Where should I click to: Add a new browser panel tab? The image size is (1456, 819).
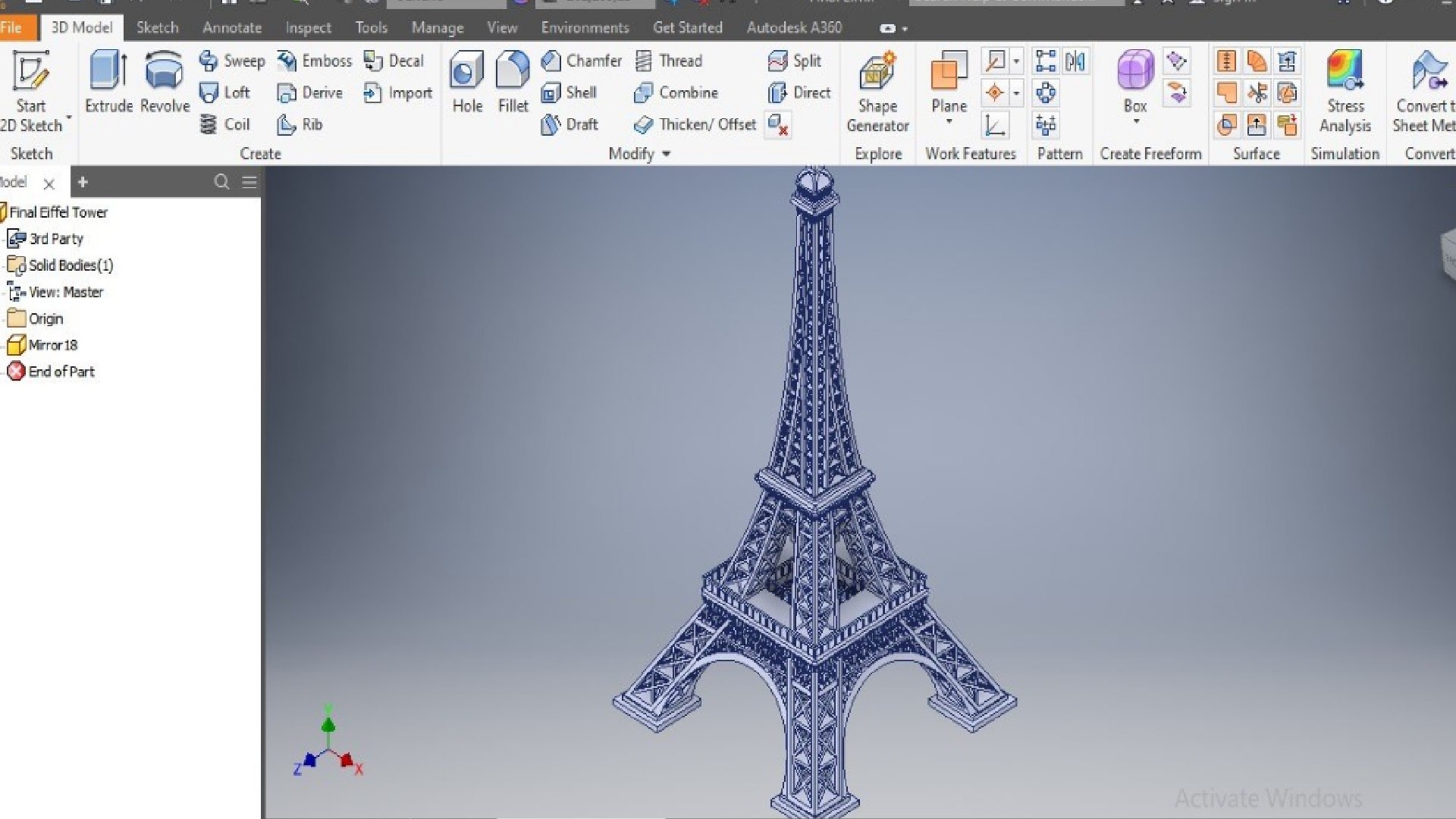tap(83, 182)
